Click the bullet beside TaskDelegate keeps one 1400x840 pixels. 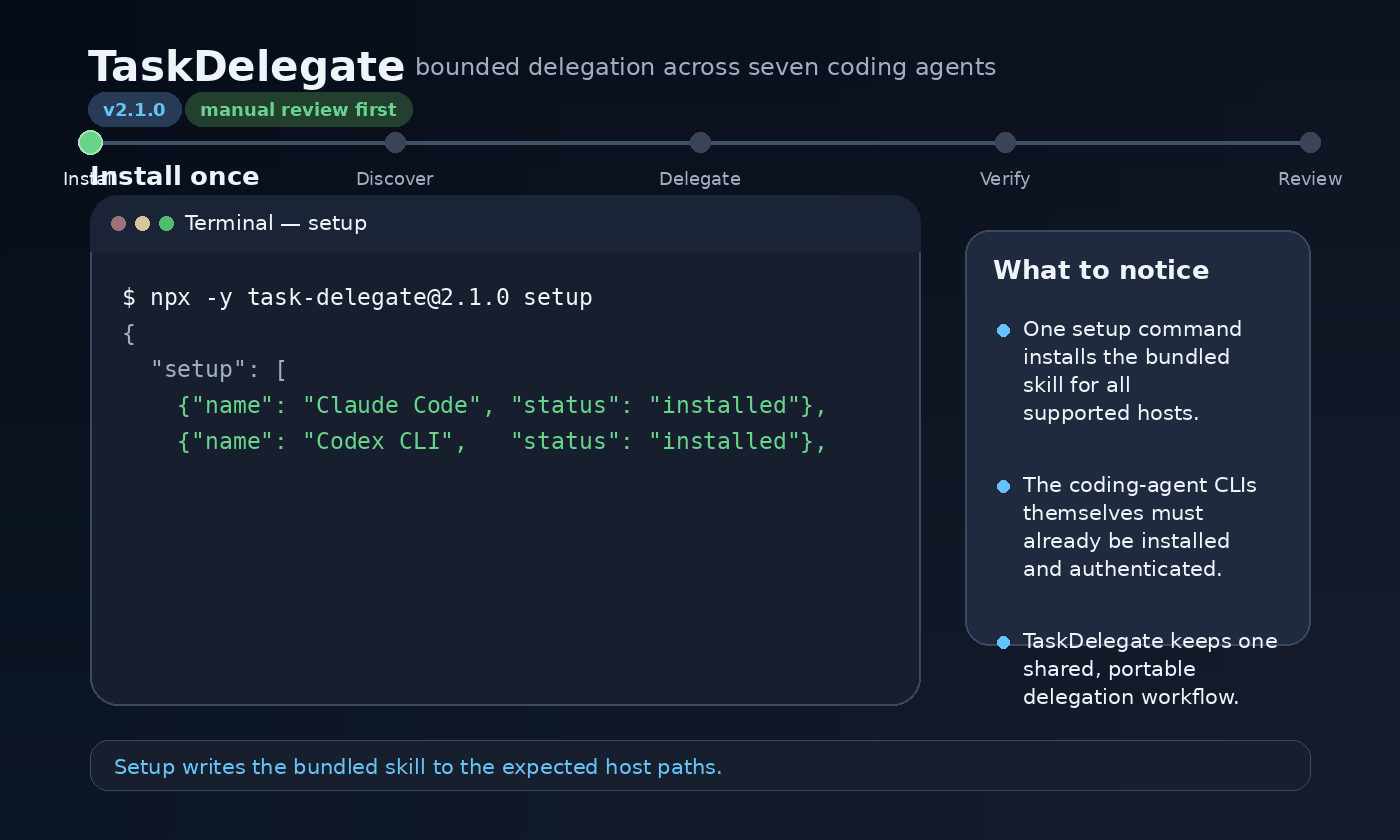click(1004, 642)
